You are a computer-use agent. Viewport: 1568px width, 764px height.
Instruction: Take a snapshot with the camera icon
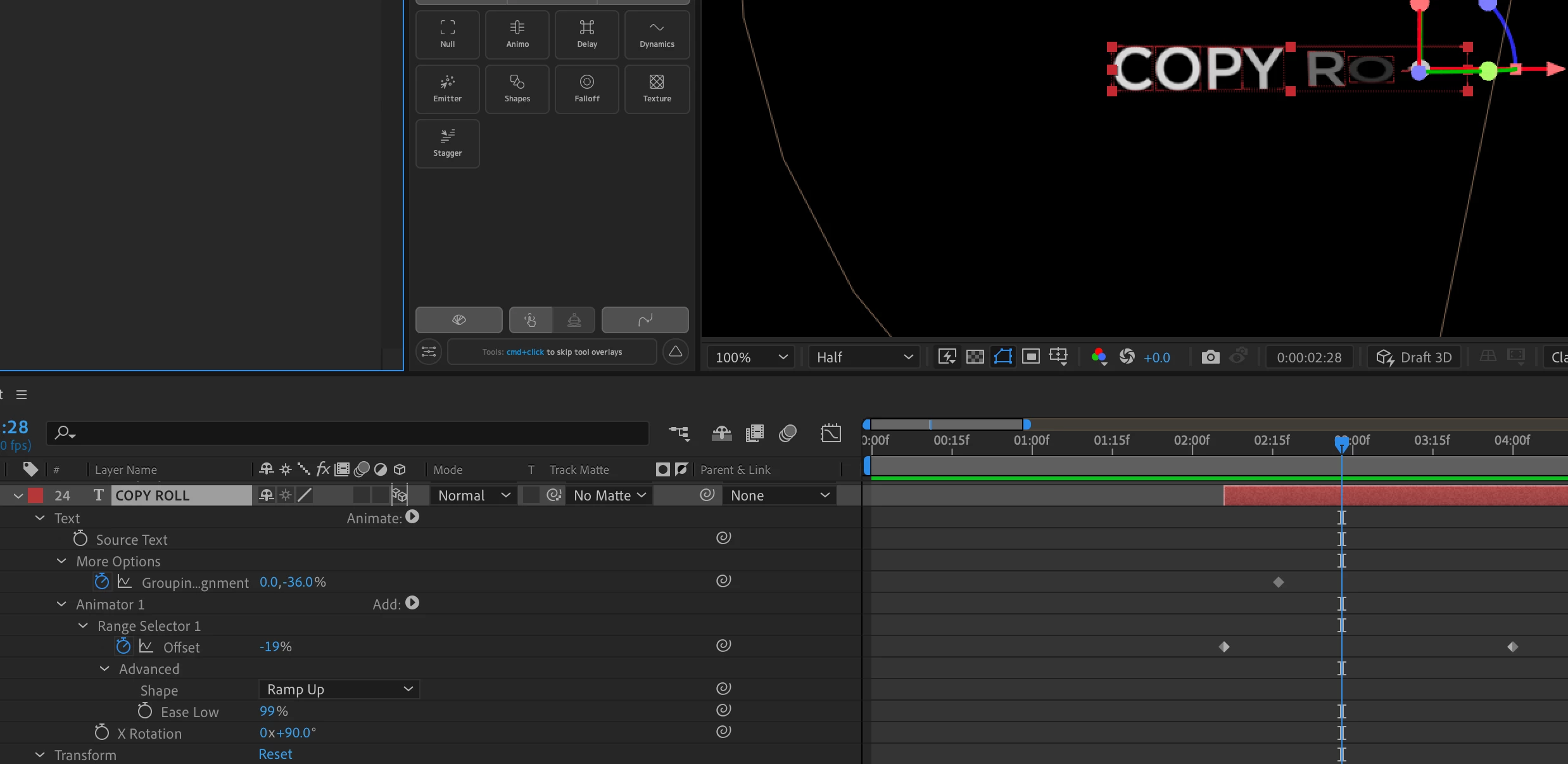tap(1210, 357)
